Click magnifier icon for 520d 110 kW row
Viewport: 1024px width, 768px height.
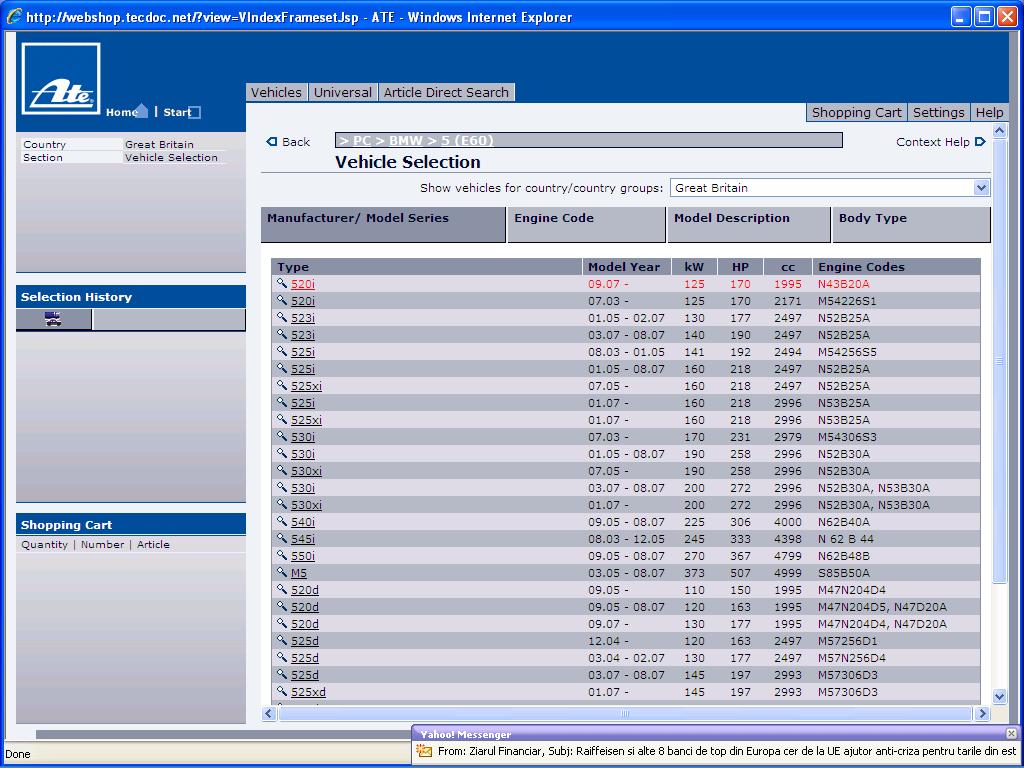[281, 589]
